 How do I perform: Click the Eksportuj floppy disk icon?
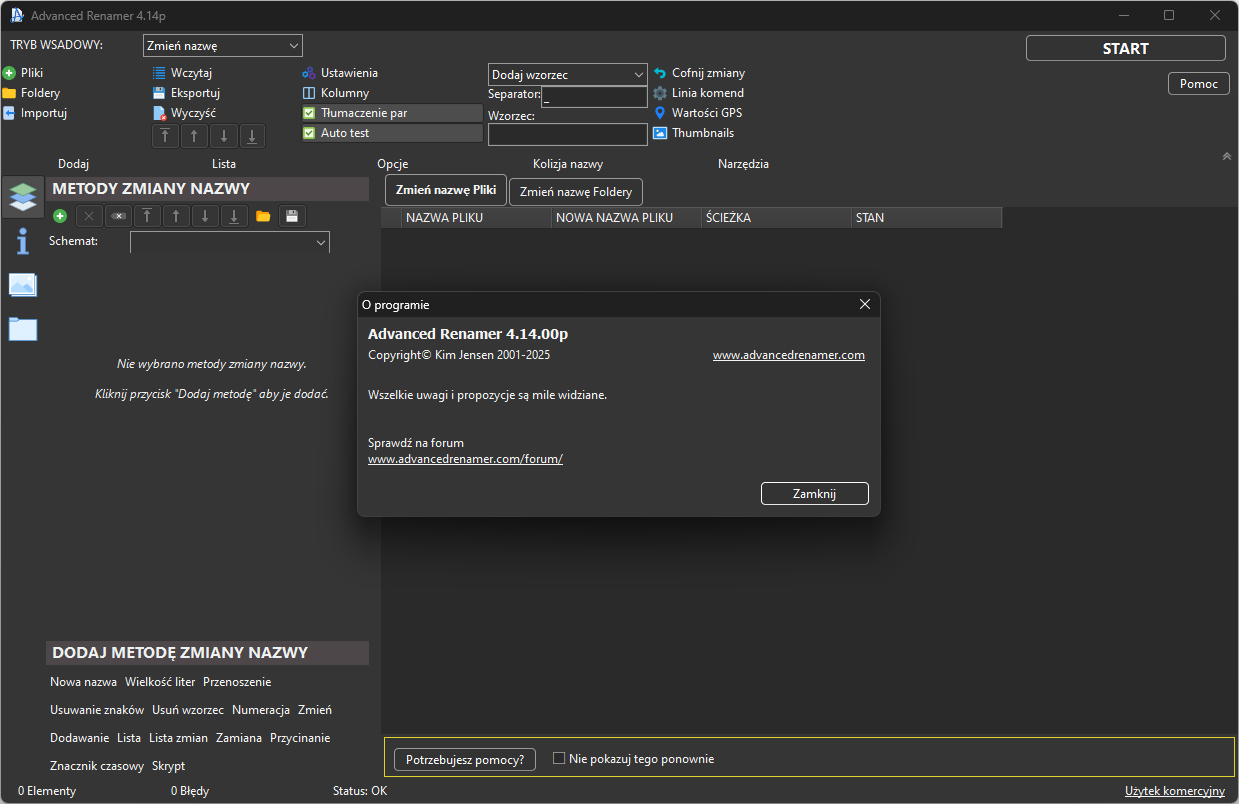(159, 93)
